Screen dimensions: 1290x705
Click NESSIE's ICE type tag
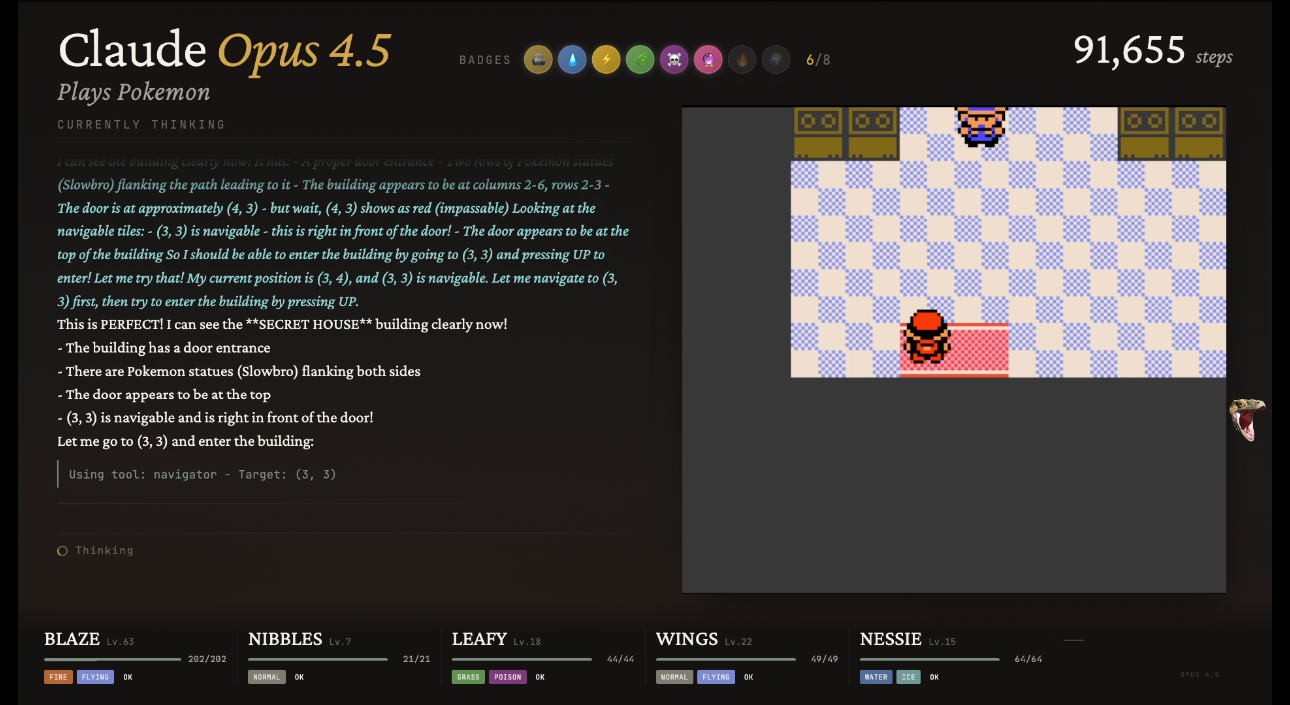908,677
